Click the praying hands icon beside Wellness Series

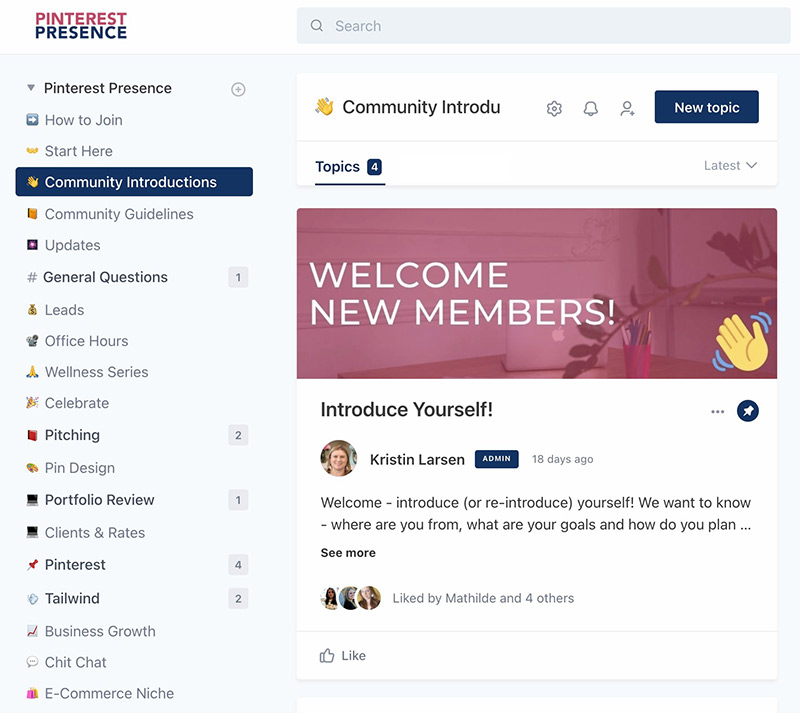[x=32, y=372]
